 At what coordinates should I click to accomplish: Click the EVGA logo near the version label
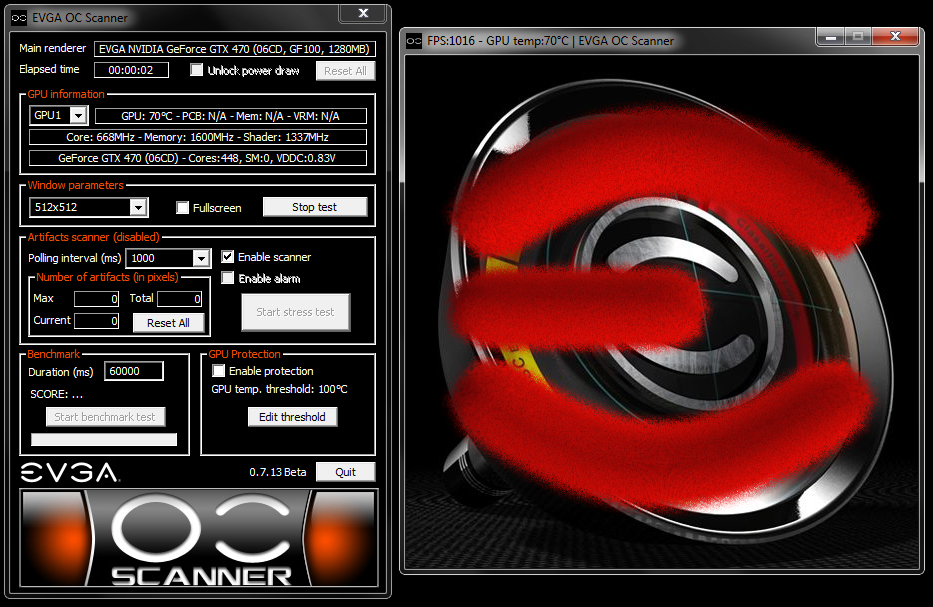[x=70, y=473]
